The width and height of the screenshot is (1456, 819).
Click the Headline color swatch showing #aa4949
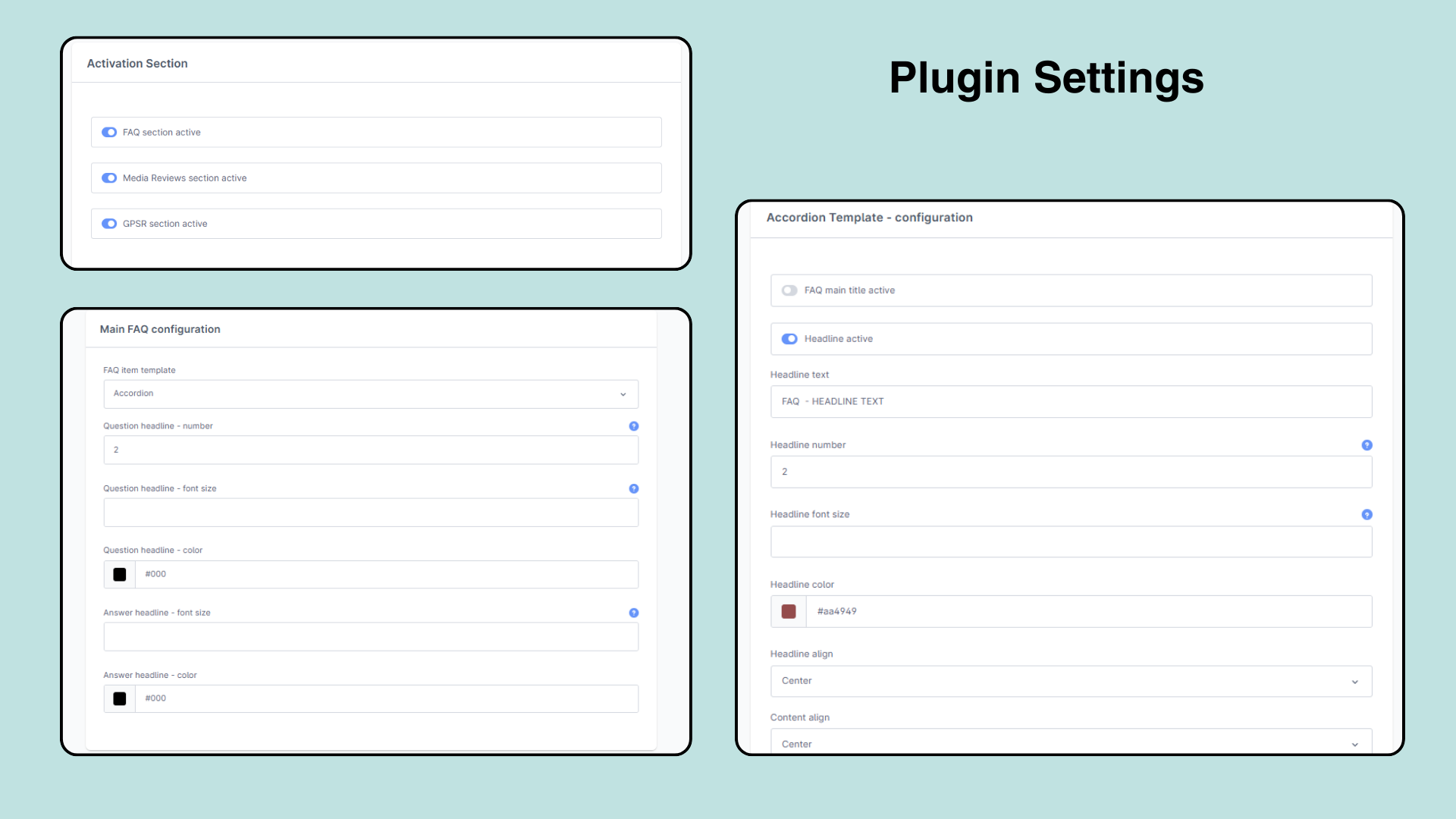pos(789,611)
